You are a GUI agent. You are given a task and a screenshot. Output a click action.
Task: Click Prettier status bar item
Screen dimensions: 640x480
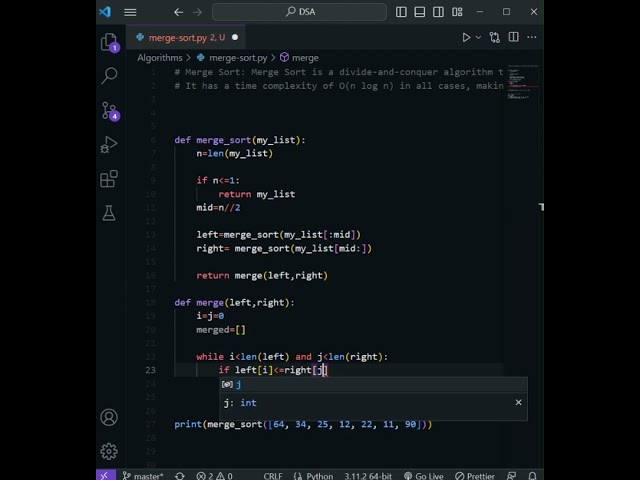(x=475, y=476)
